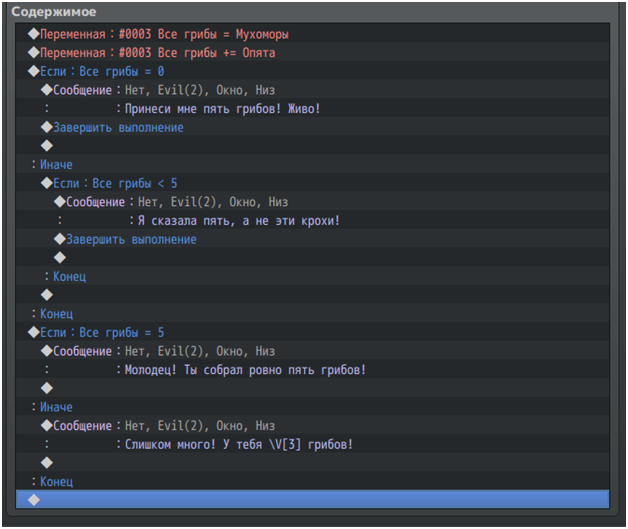Click the 'Иначе' line after the 'Молодец!' message
The height and width of the screenshot is (529, 628).
[x=56, y=408]
